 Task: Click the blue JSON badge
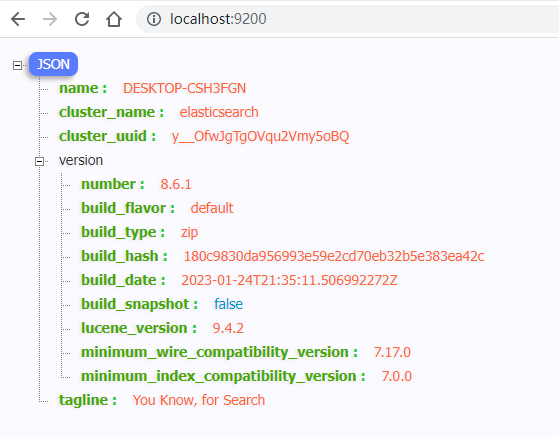(x=53, y=64)
